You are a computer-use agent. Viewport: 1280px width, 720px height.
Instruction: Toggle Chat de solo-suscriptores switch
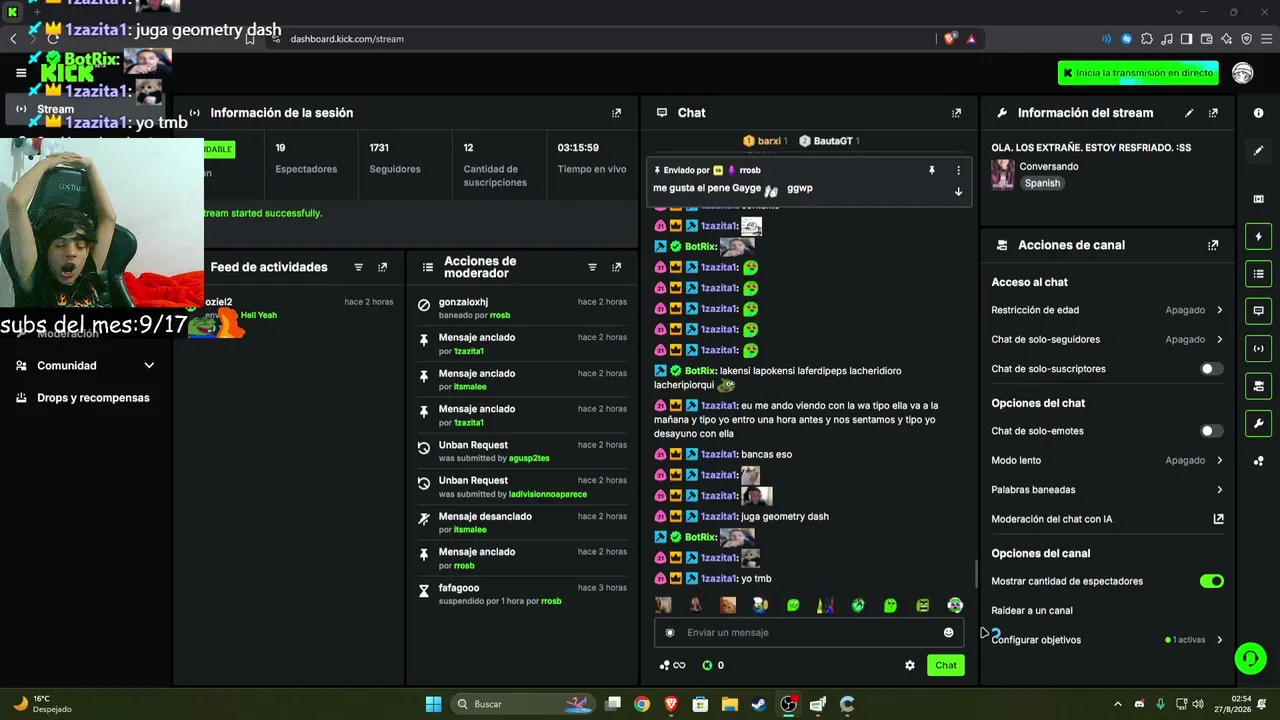pos(1211,369)
